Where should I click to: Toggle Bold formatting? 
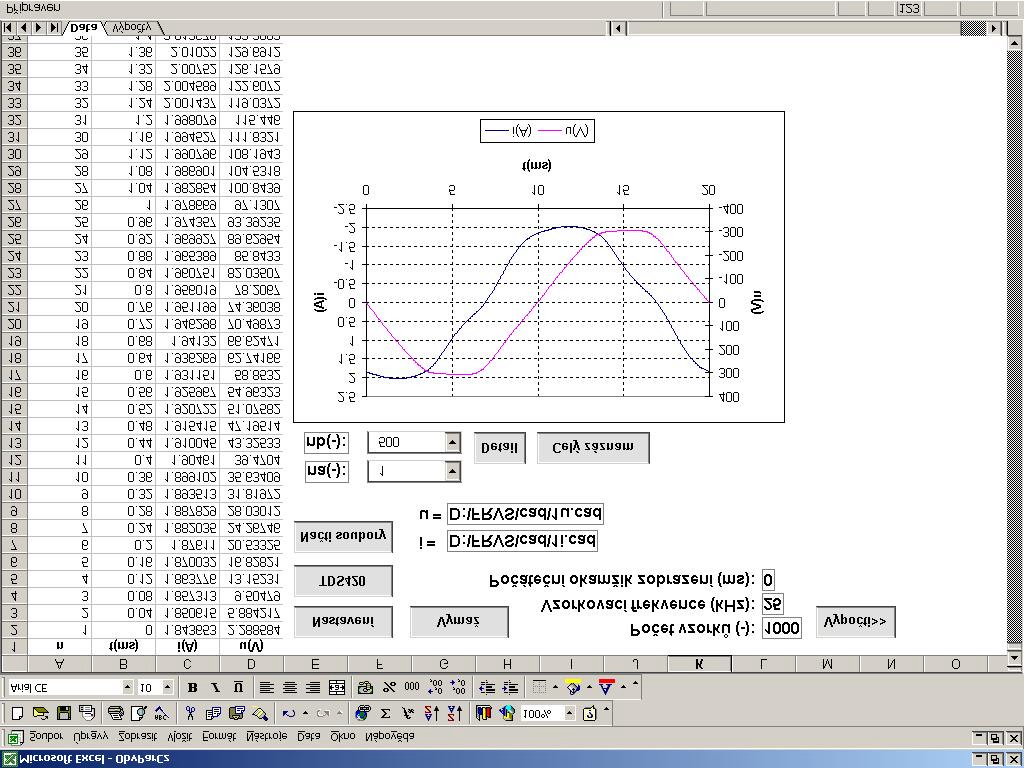pyautogui.click(x=192, y=687)
